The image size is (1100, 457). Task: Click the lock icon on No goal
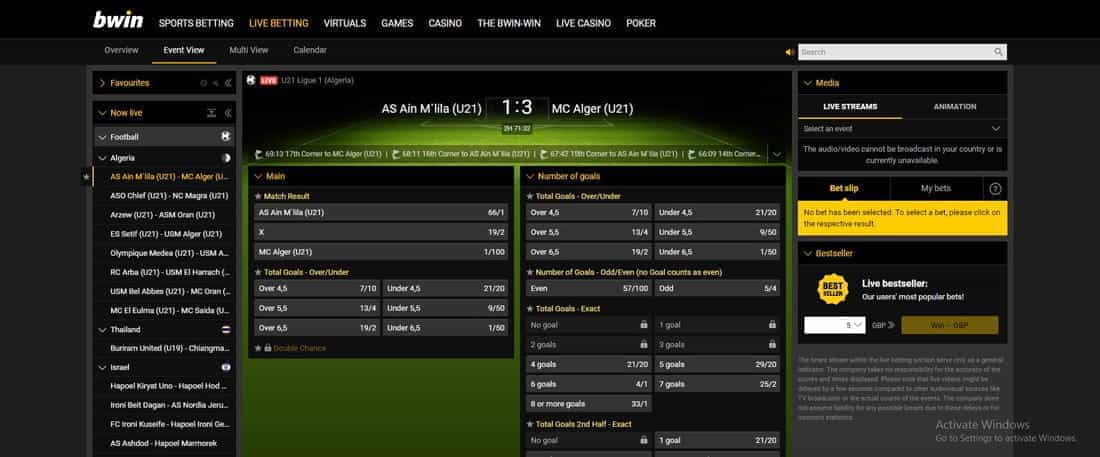(x=643, y=325)
